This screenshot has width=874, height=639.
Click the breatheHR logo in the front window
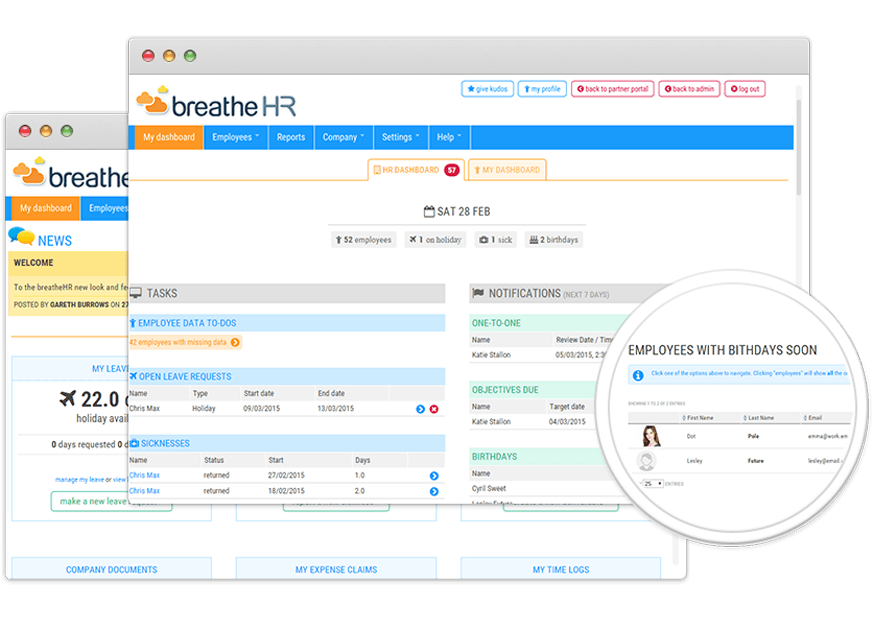tap(216, 103)
